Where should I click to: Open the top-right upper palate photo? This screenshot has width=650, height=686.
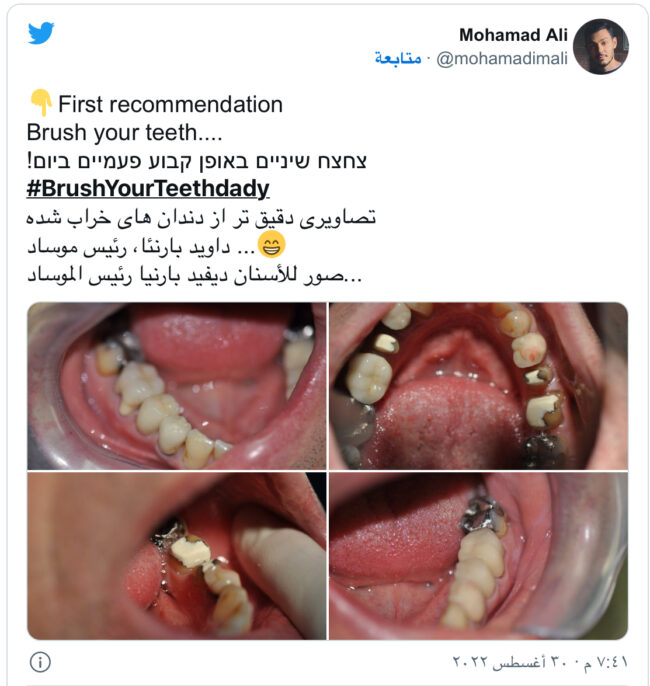click(x=479, y=386)
